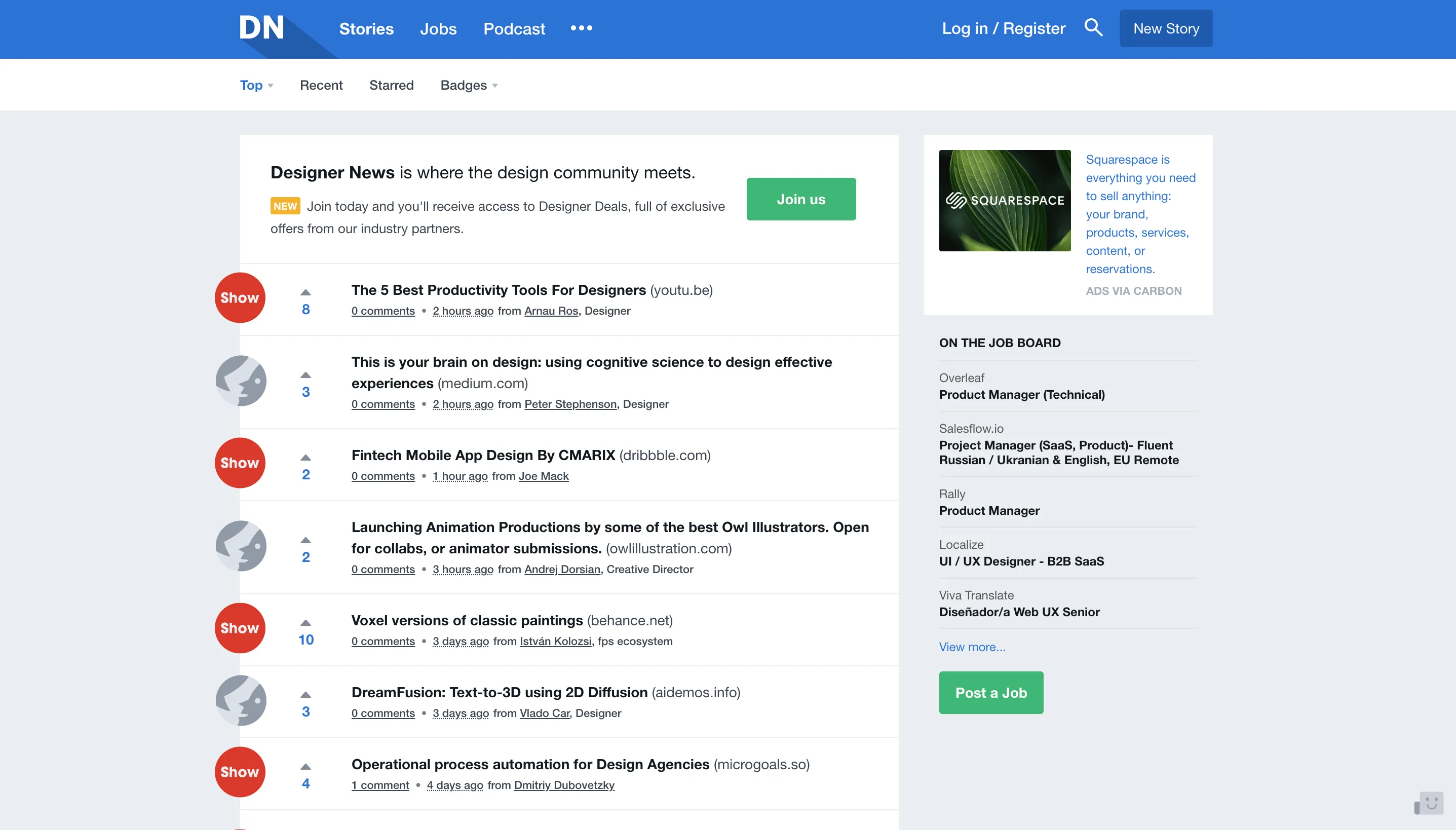The image size is (1456, 830).
Task: Open the Jobs menu item
Action: (x=438, y=28)
